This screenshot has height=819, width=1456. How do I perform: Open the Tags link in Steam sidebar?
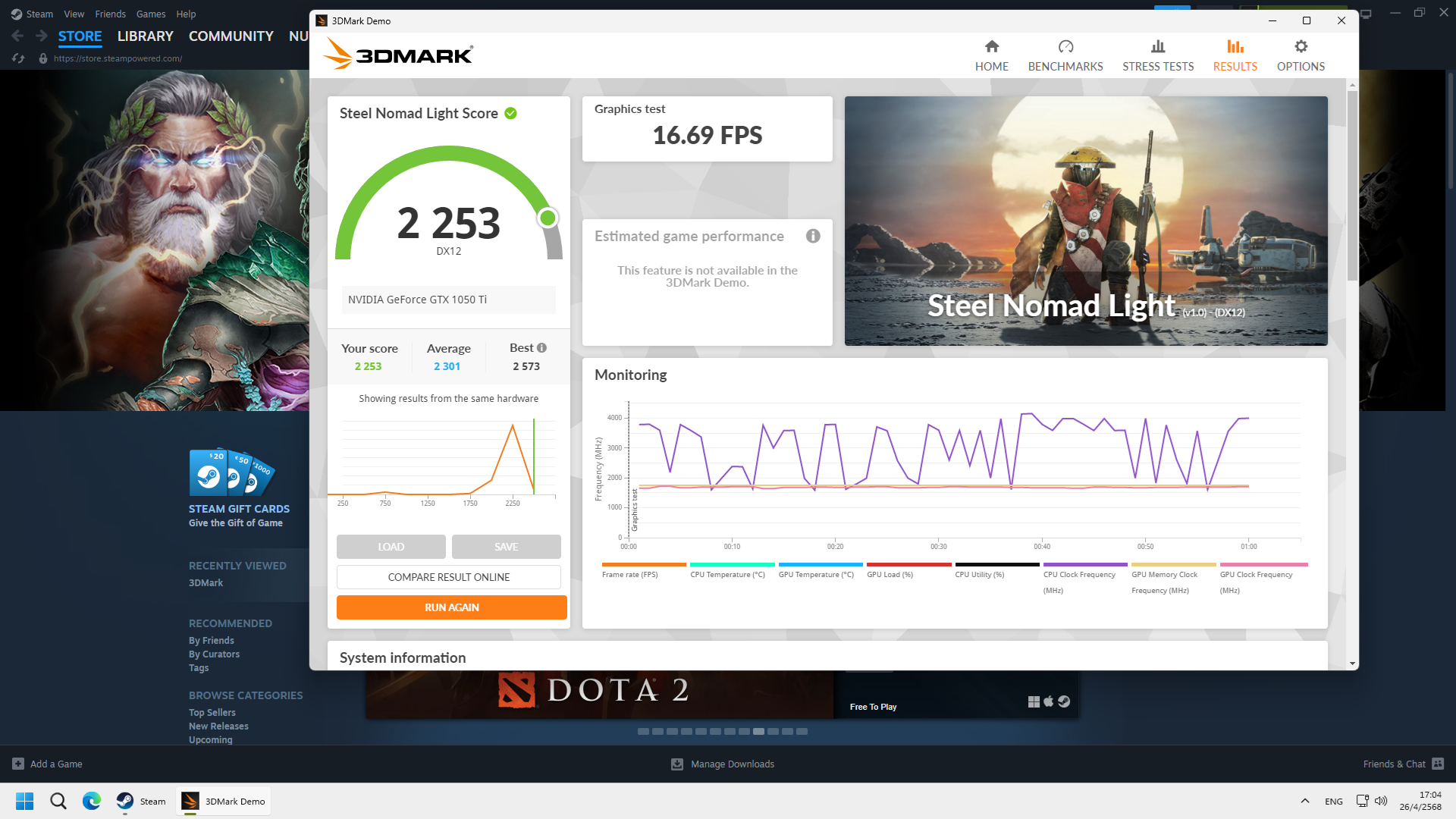pos(198,668)
